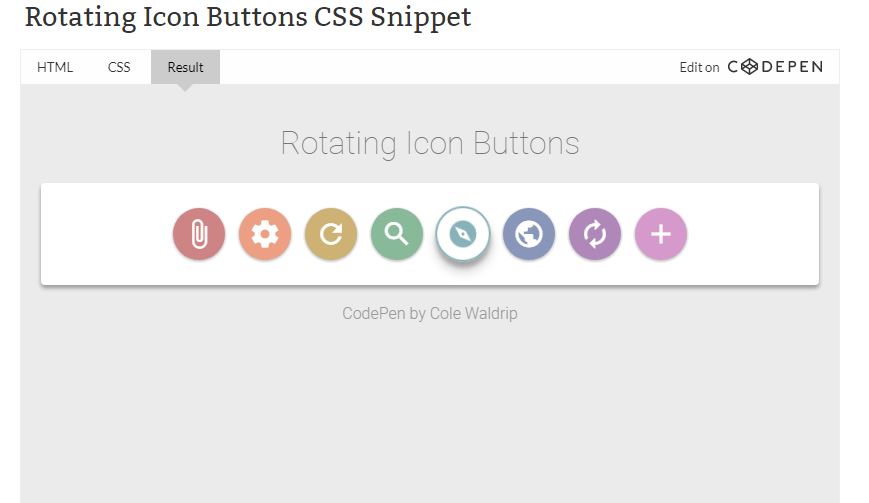This screenshot has width=869, height=503.
Task: Click the purple sync arrows button
Action: coord(595,234)
